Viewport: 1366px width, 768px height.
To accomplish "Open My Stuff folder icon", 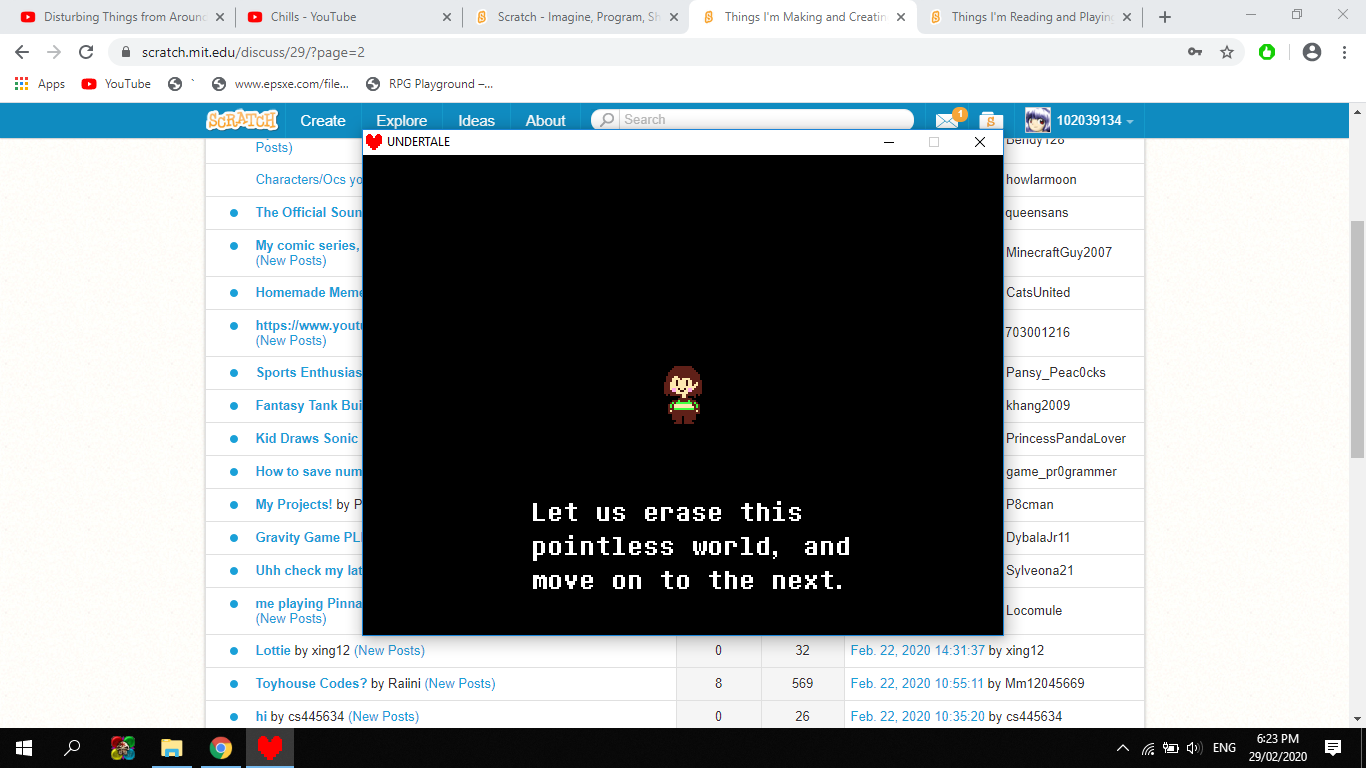I will click(x=990, y=120).
